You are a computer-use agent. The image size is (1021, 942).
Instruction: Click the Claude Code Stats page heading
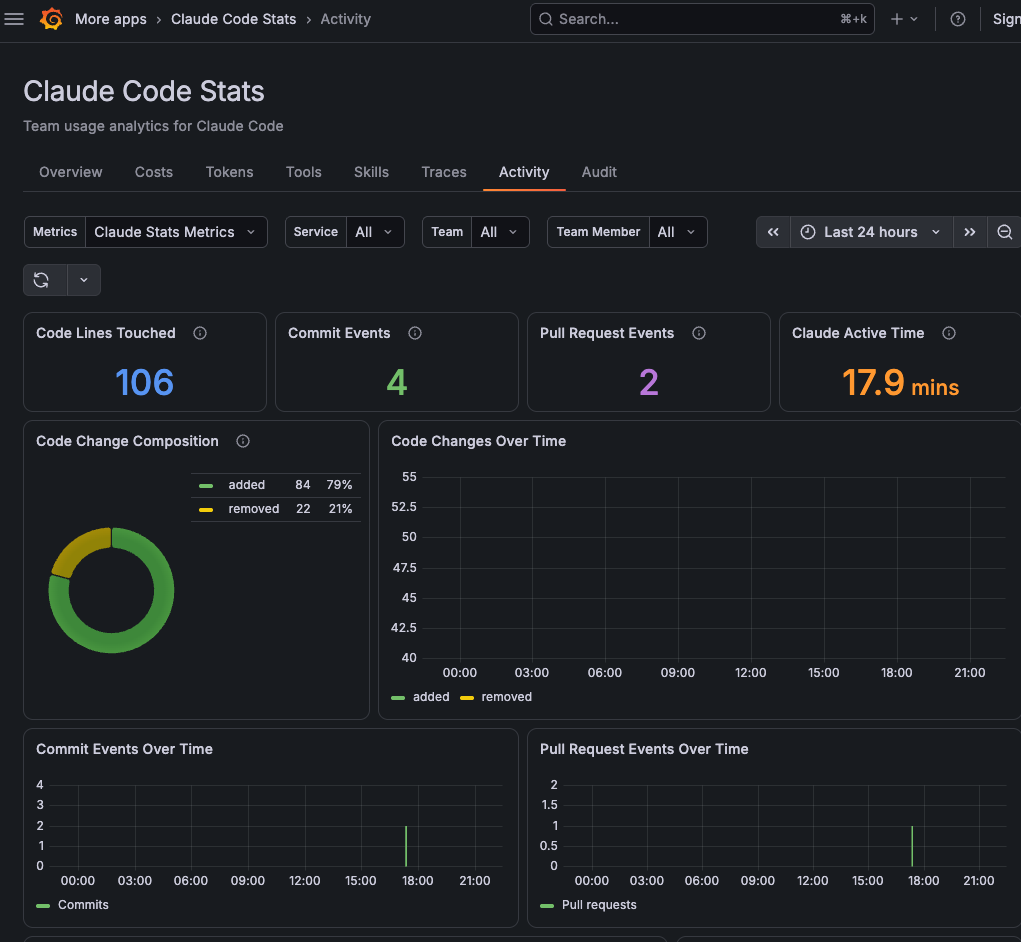[x=144, y=91]
